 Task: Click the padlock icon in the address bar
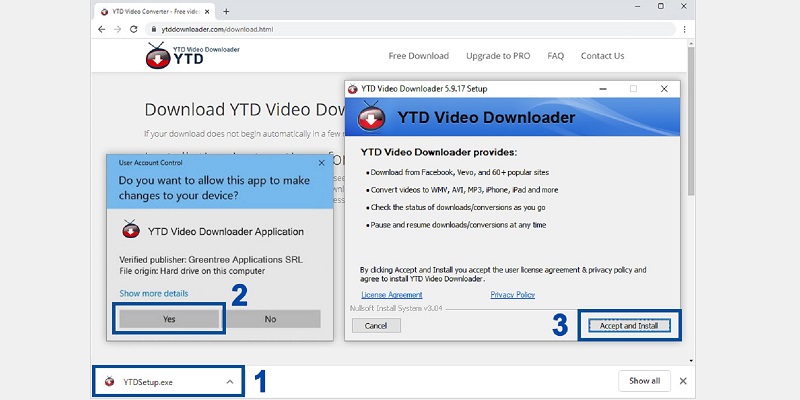tap(153, 30)
